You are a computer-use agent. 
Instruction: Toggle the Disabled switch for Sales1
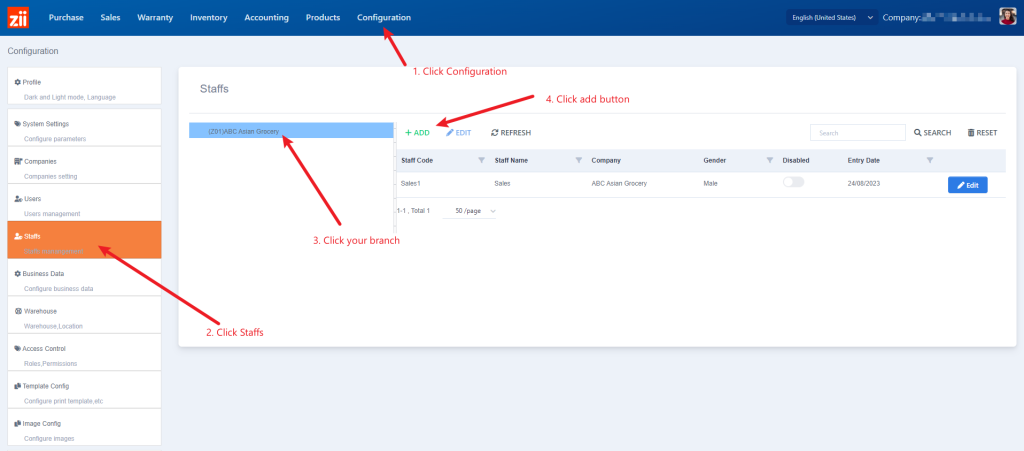793,183
